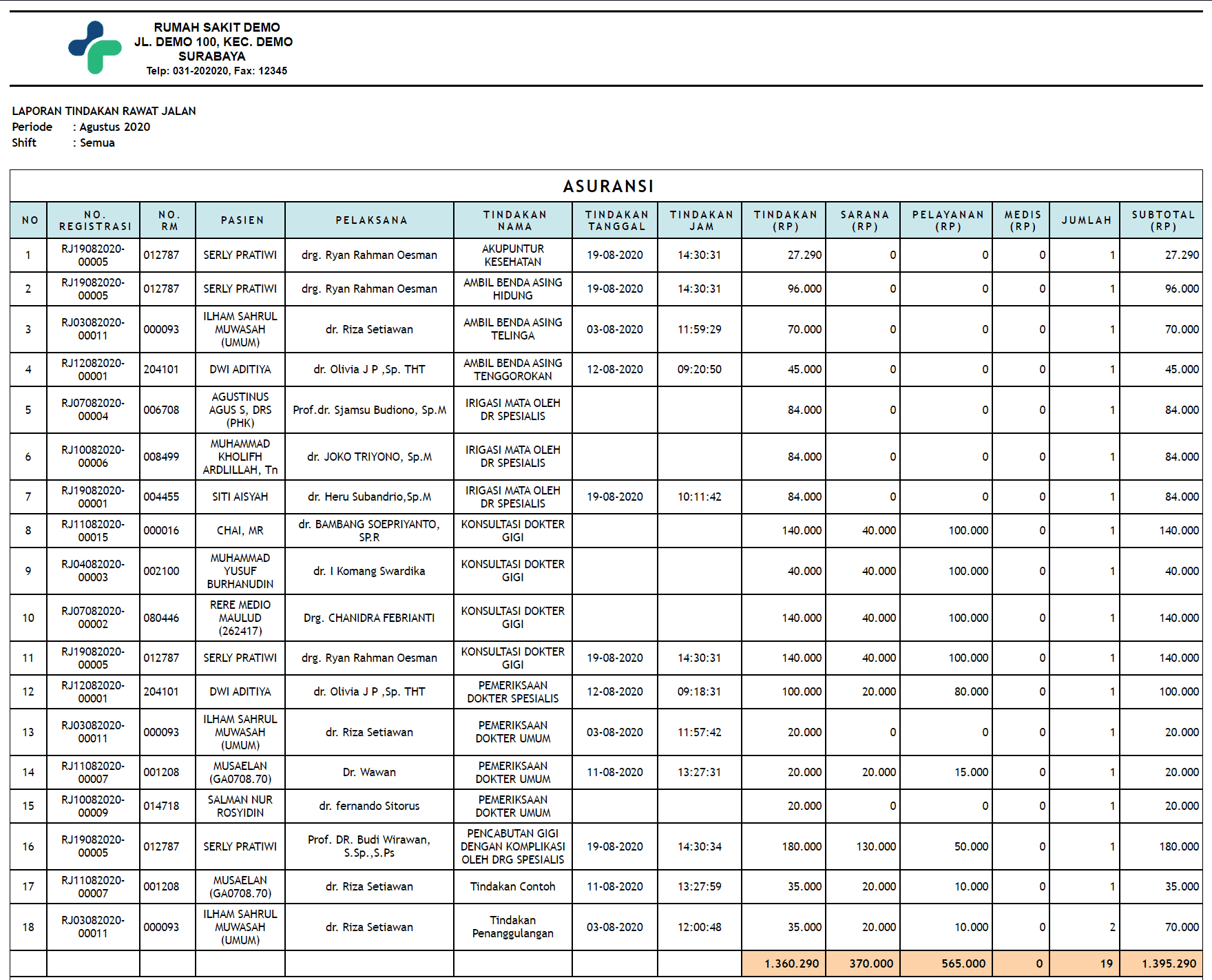1212x980 pixels.
Task: Click PEMERIKSAAN DOKTER SPESIALIS cell
Action: pos(513,691)
